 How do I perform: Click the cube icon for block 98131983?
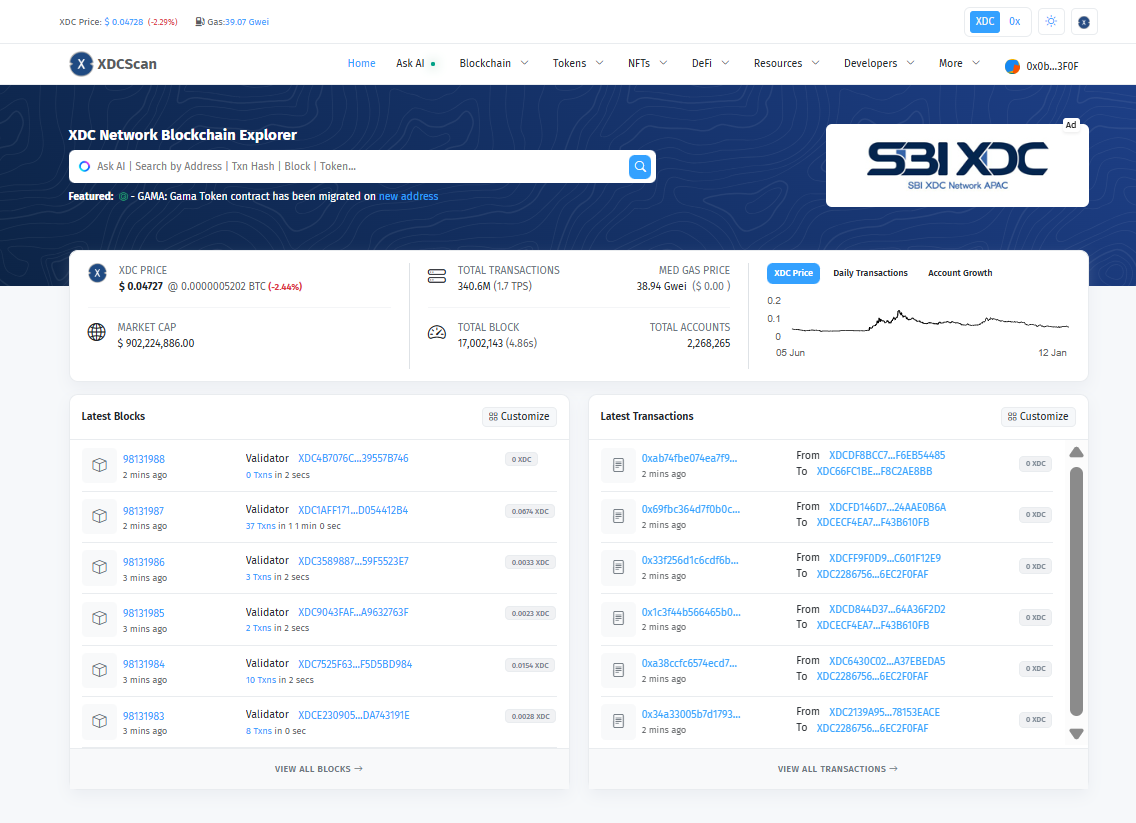[x=99, y=721]
